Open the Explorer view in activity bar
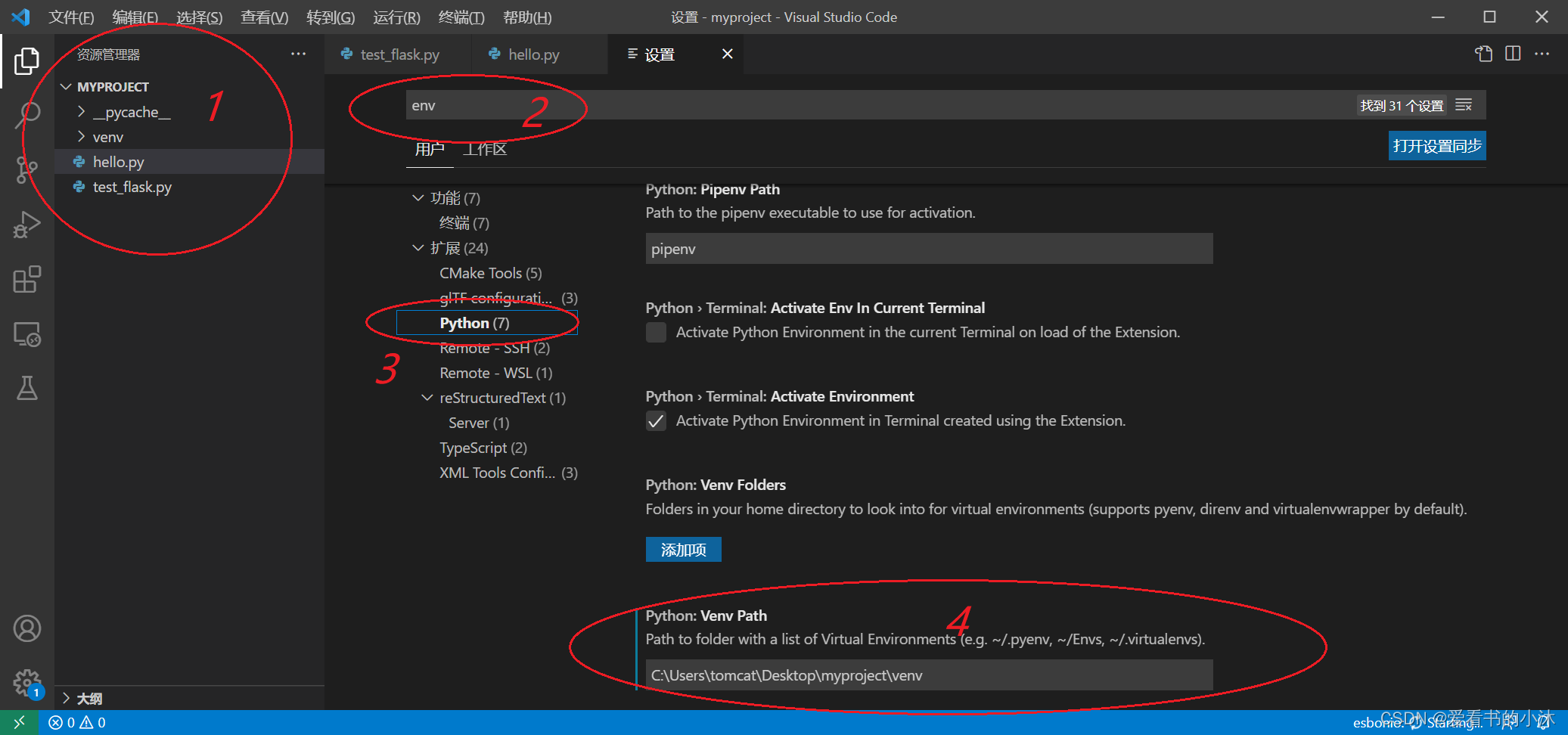Viewport: 1568px width, 735px height. (27, 61)
